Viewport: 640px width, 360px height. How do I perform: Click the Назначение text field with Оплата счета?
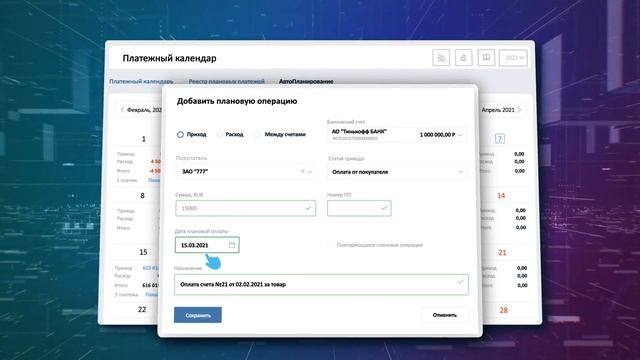[x=321, y=284]
